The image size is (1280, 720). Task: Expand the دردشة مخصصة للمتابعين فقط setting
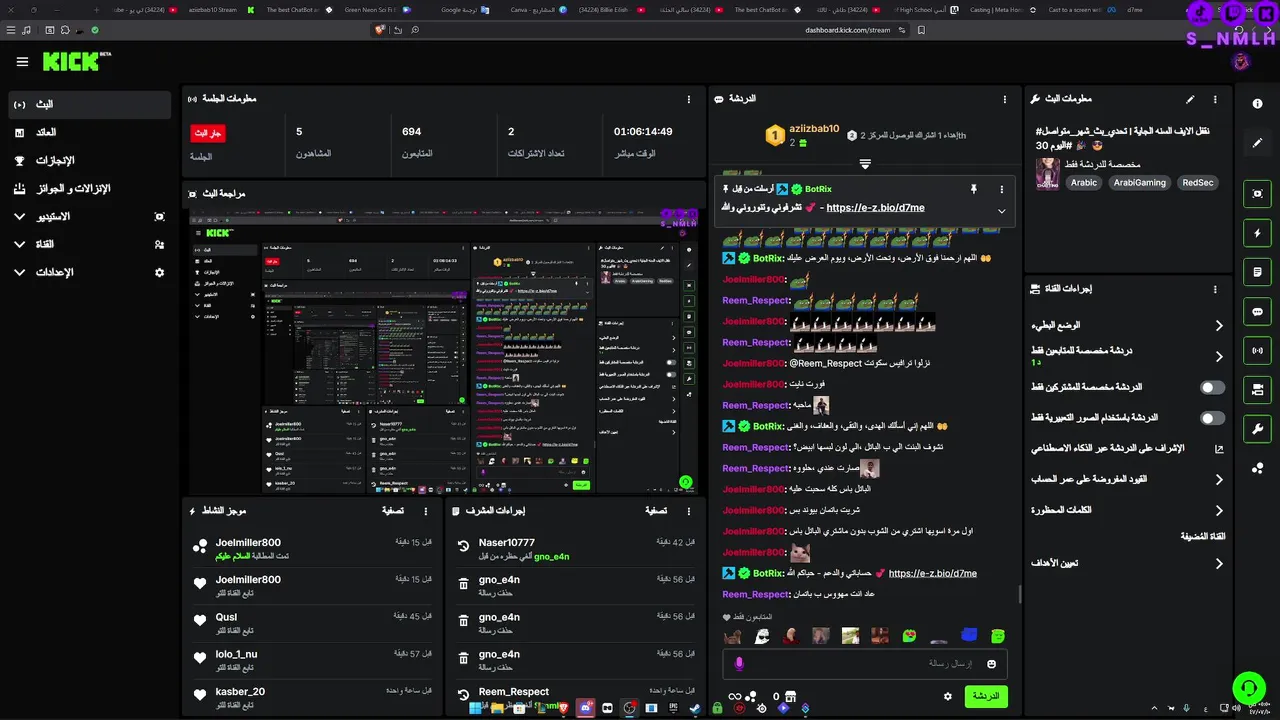[1219, 356]
